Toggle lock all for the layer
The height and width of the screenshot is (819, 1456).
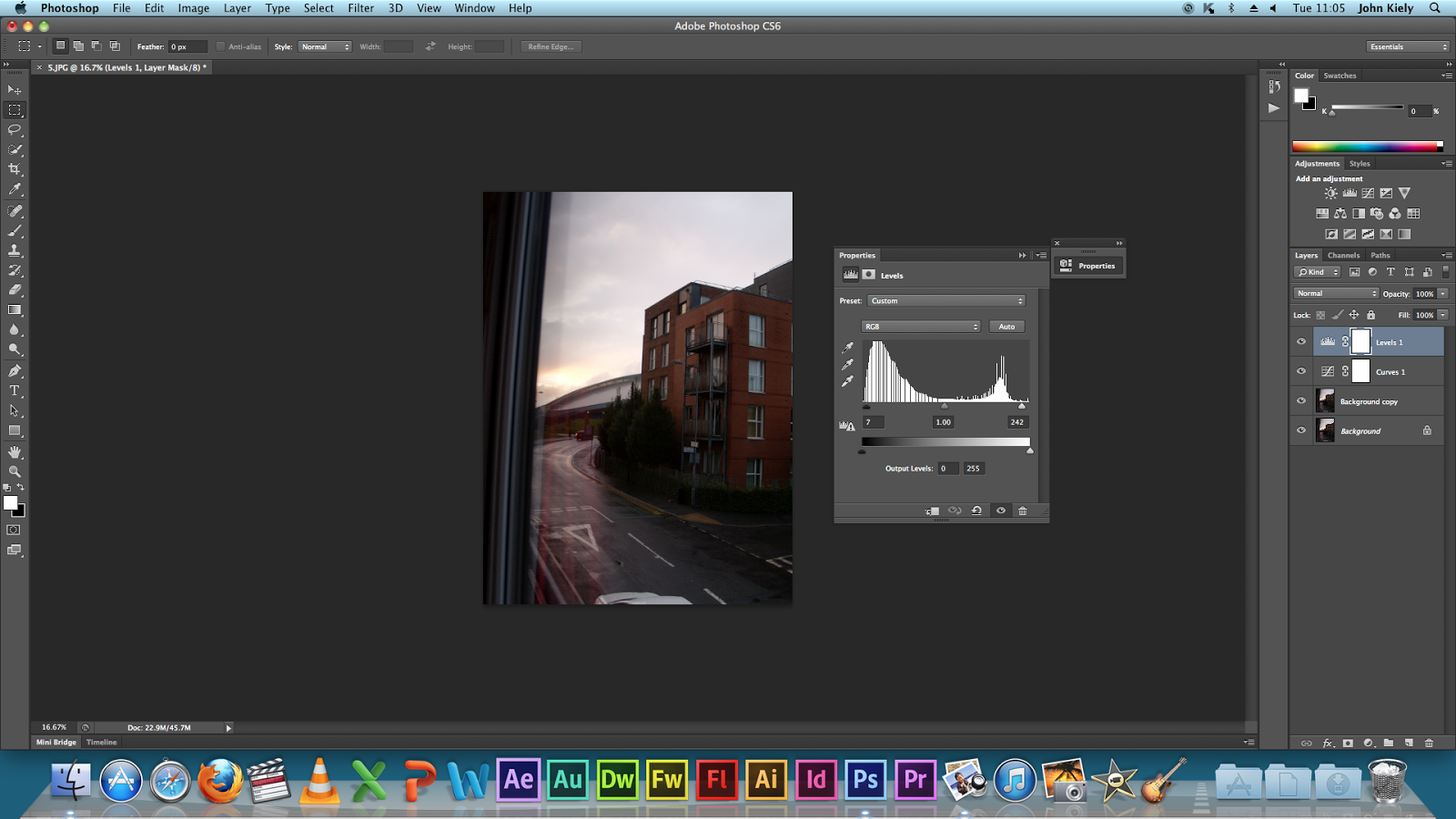[1371, 315]
